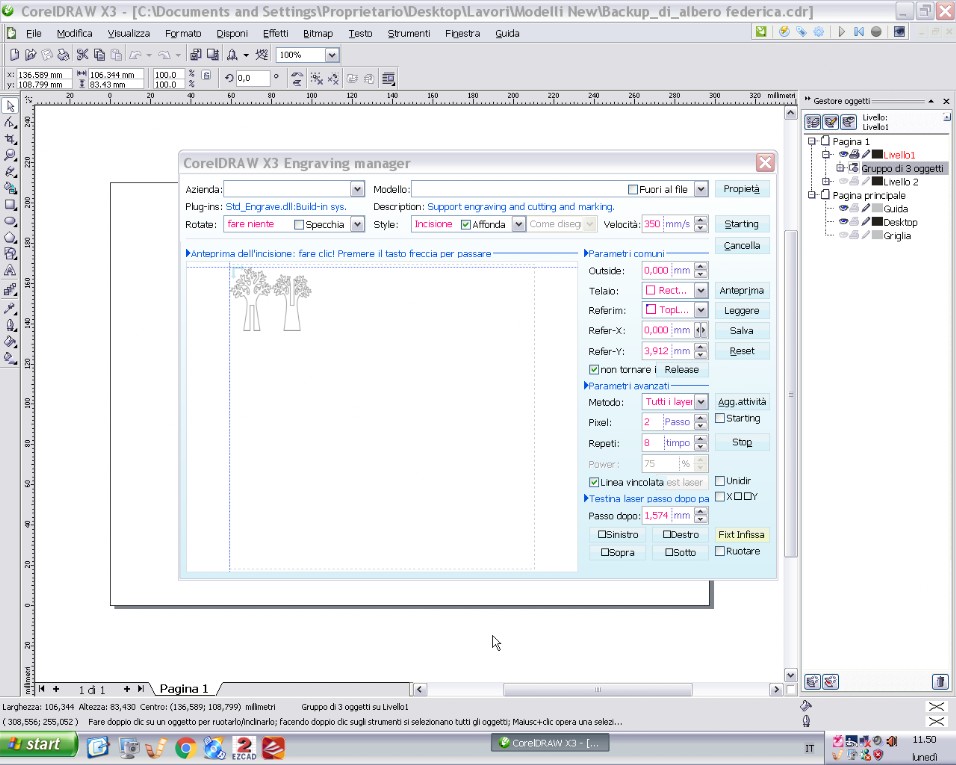The height and width of the screenshot is (765, 956).
Task: Open the Telaio dropdown
Action: pyautogui.click(x=701, y=291)
